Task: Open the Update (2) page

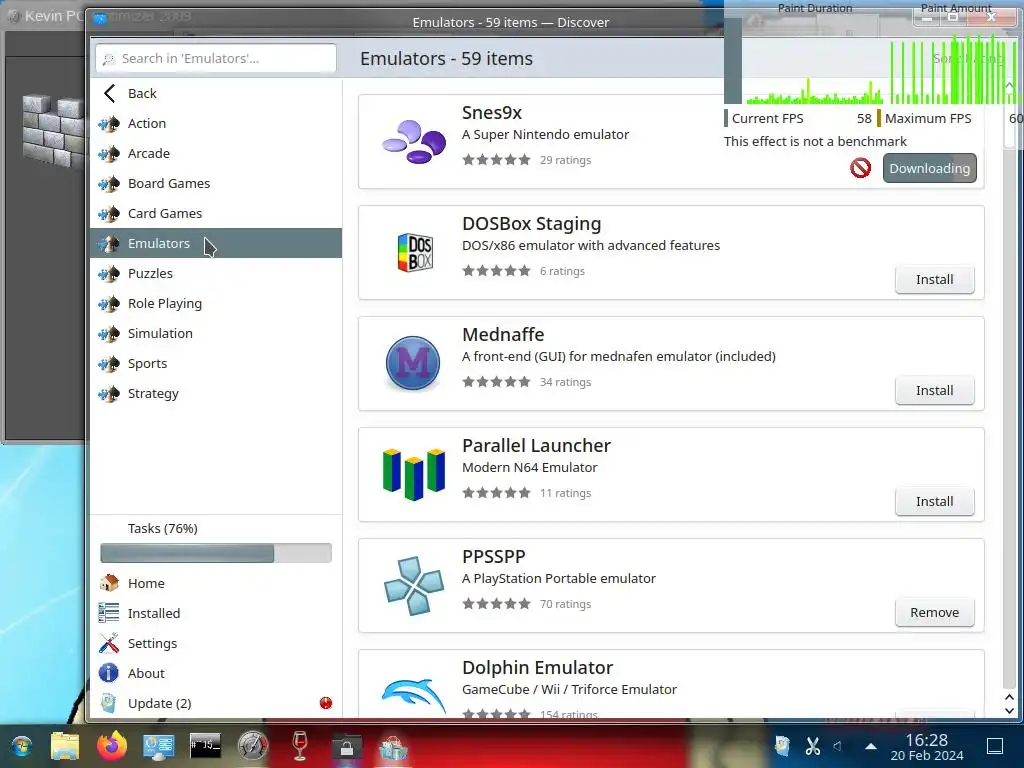Action: pyautogui.click(x=216, y=703)
